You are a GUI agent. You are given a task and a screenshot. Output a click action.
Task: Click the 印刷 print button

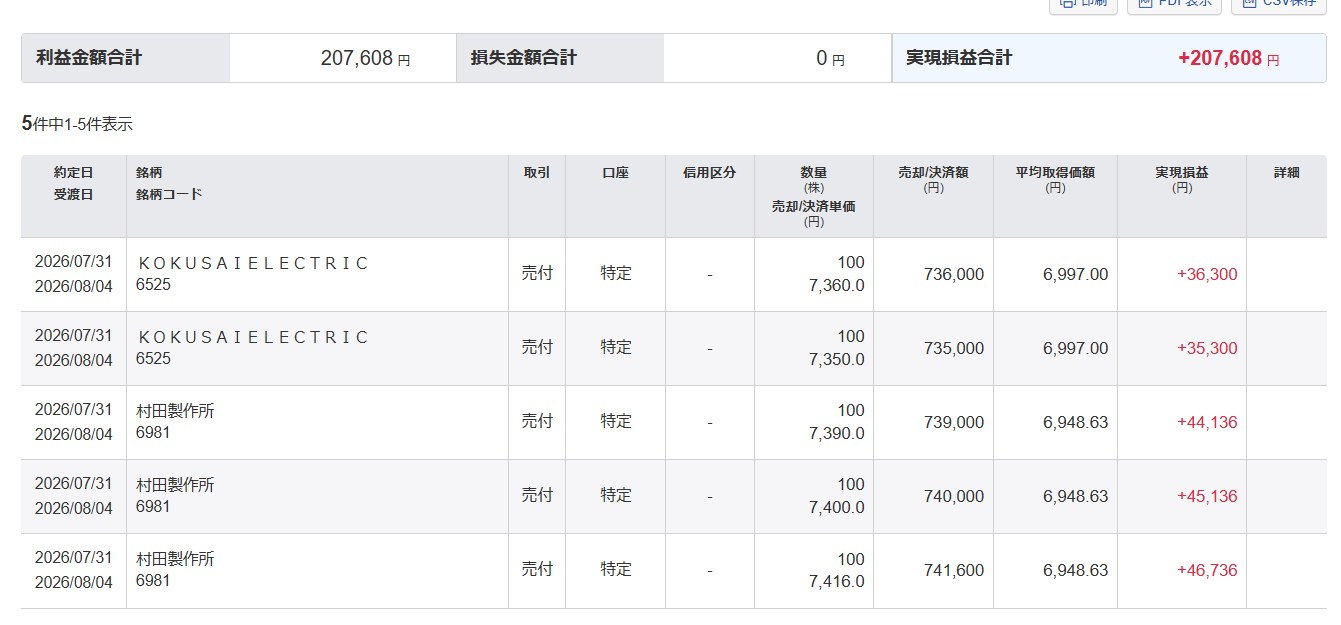pyautogui.click(x=1083, y=4)
